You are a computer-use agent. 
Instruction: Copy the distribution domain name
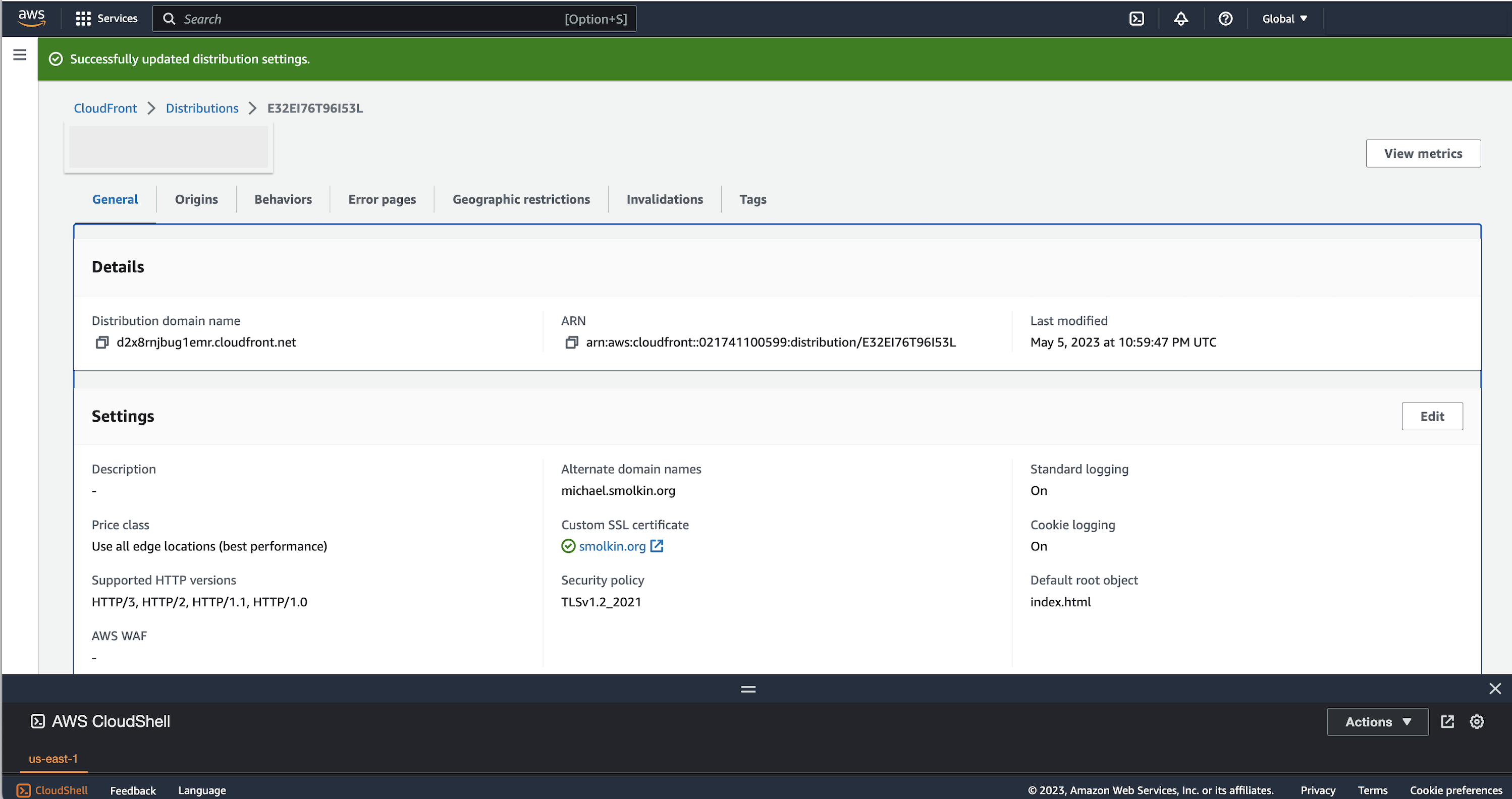pyautogui.click(x=102, y=342)
